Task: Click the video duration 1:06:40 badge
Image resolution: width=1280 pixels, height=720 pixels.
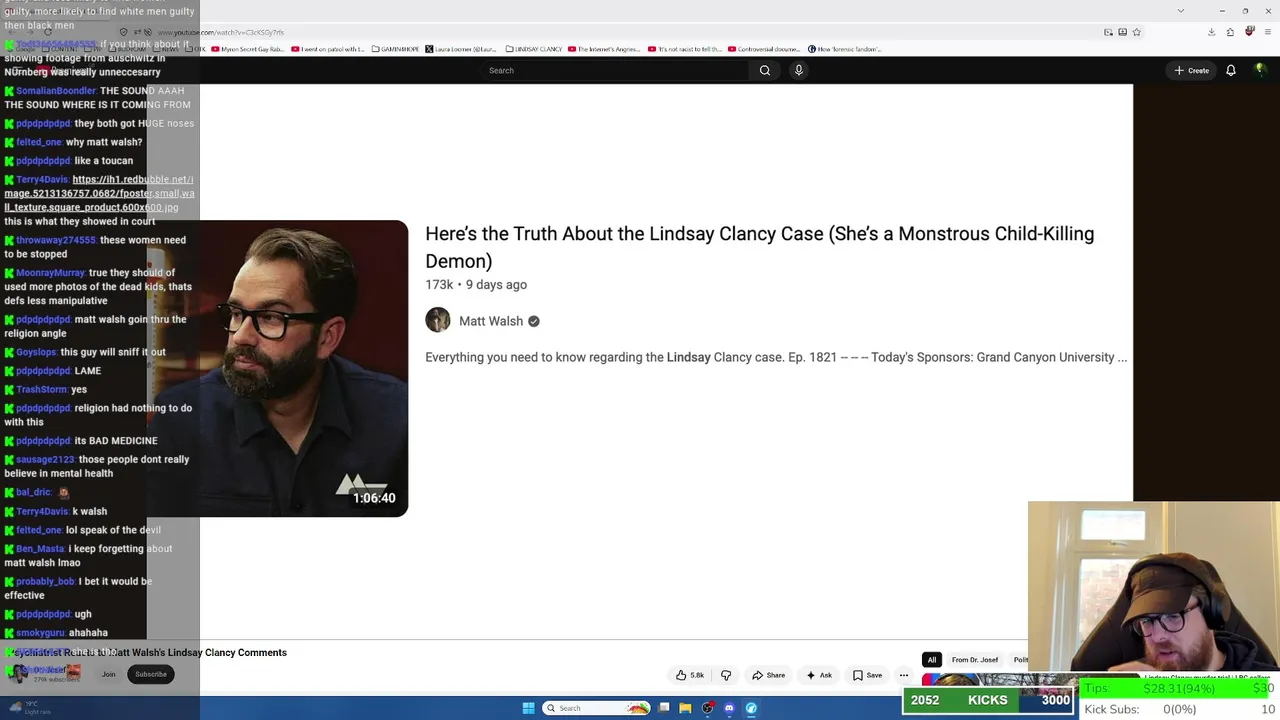Action: 374,498
